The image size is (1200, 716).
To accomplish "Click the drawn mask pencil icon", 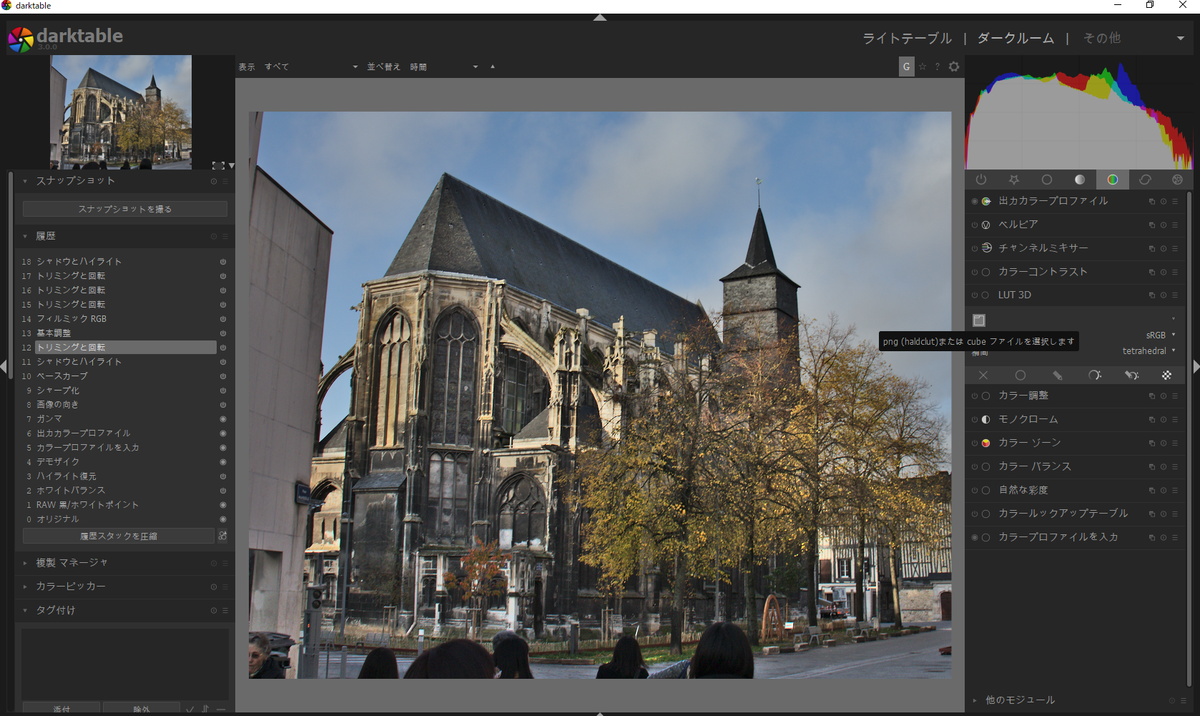I will point(1059,374).
